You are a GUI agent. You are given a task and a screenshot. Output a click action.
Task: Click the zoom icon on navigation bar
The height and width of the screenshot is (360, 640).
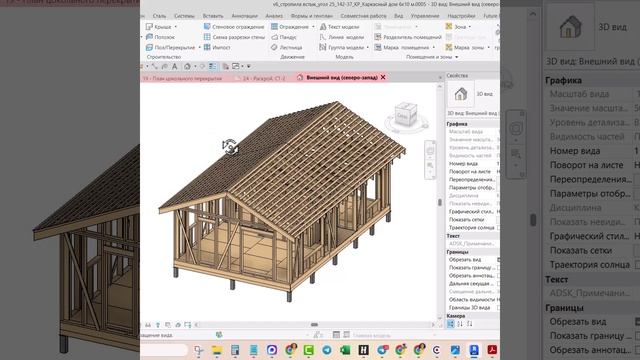point(430,165)
